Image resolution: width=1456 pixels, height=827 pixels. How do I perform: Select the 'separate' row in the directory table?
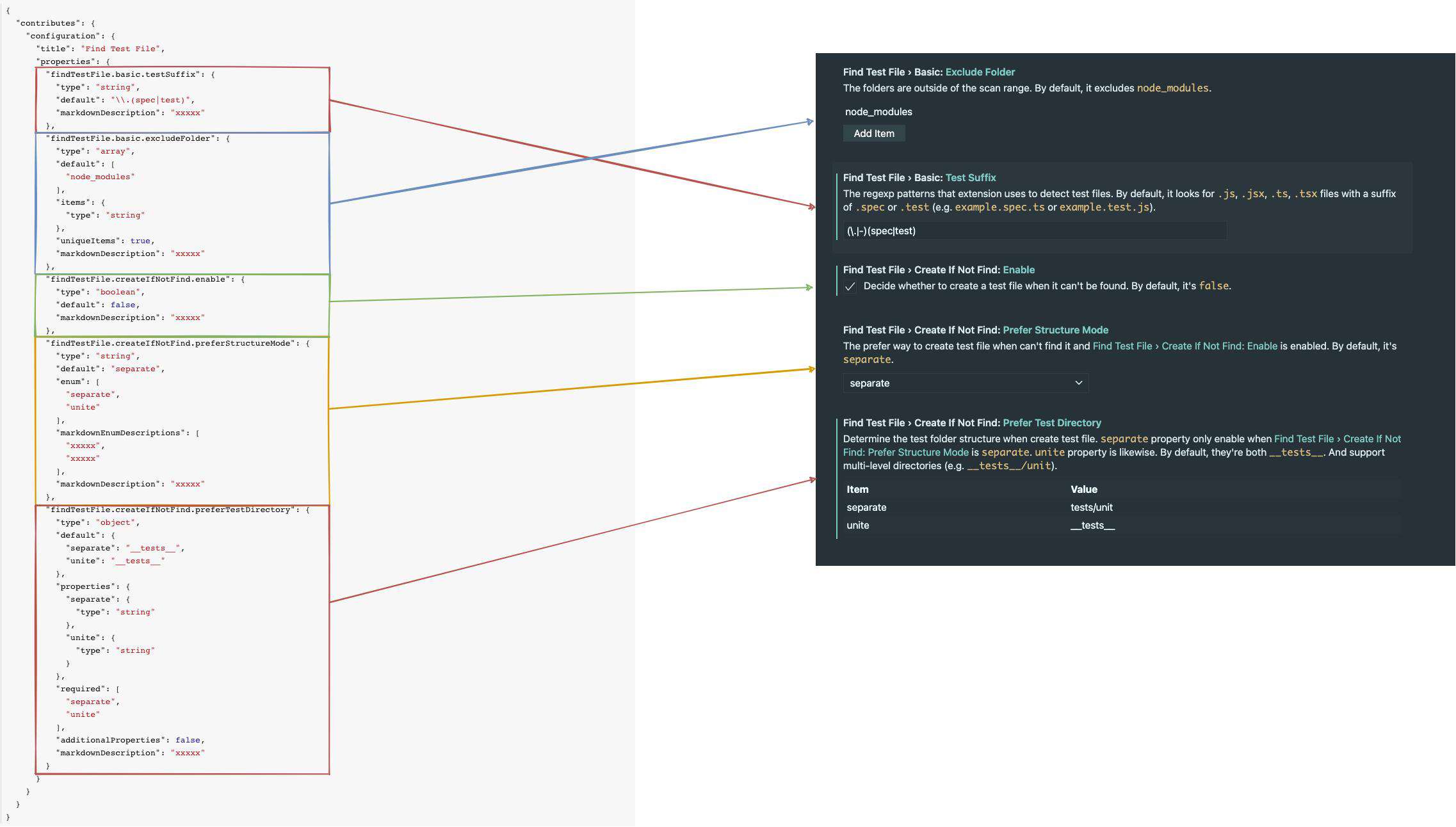click(1122, 507)
